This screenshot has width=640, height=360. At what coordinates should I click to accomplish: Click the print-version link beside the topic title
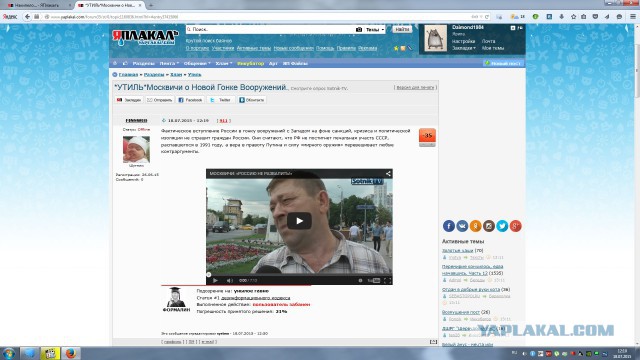pos(416,87)
